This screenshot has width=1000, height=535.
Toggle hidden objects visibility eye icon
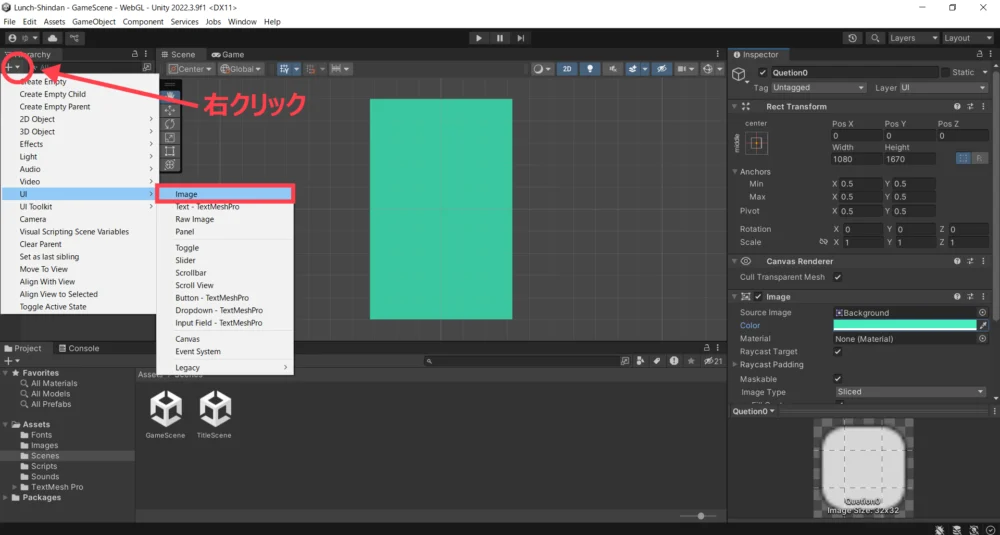point(662,69)
